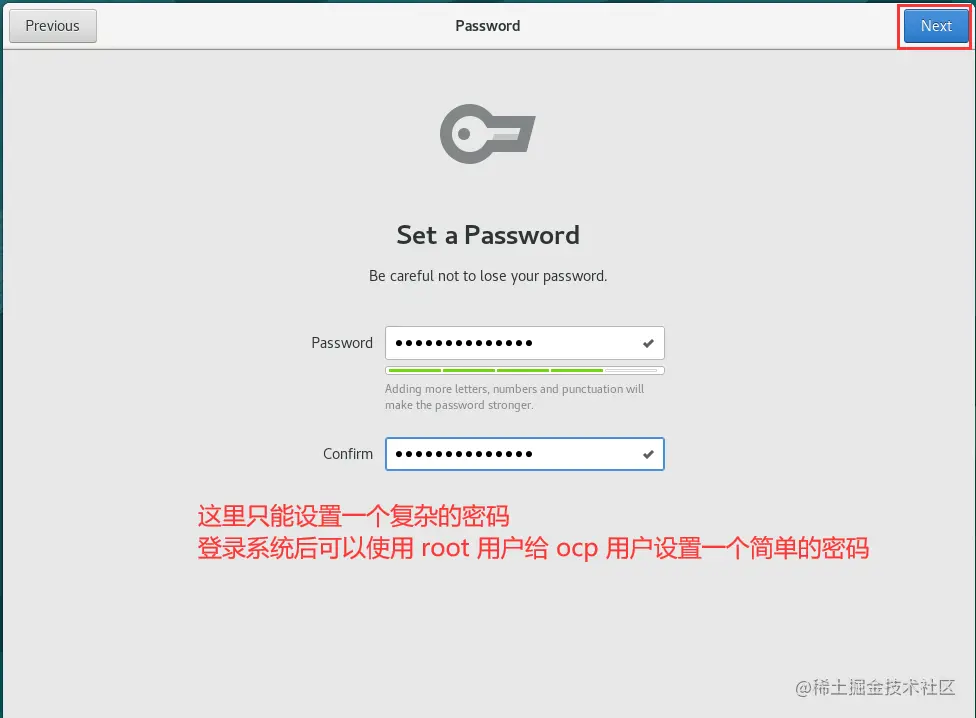The image size is (976, 718).
Task: Click the checkmark in Confirm field
Action: point(648,454)
